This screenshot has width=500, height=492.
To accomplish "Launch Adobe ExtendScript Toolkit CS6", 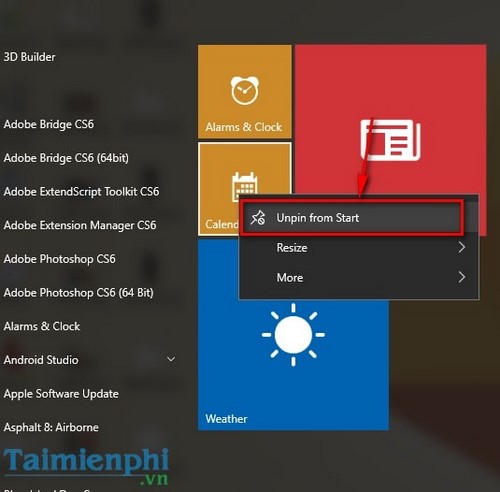I will pyautogui.click(x=81, y=192).
